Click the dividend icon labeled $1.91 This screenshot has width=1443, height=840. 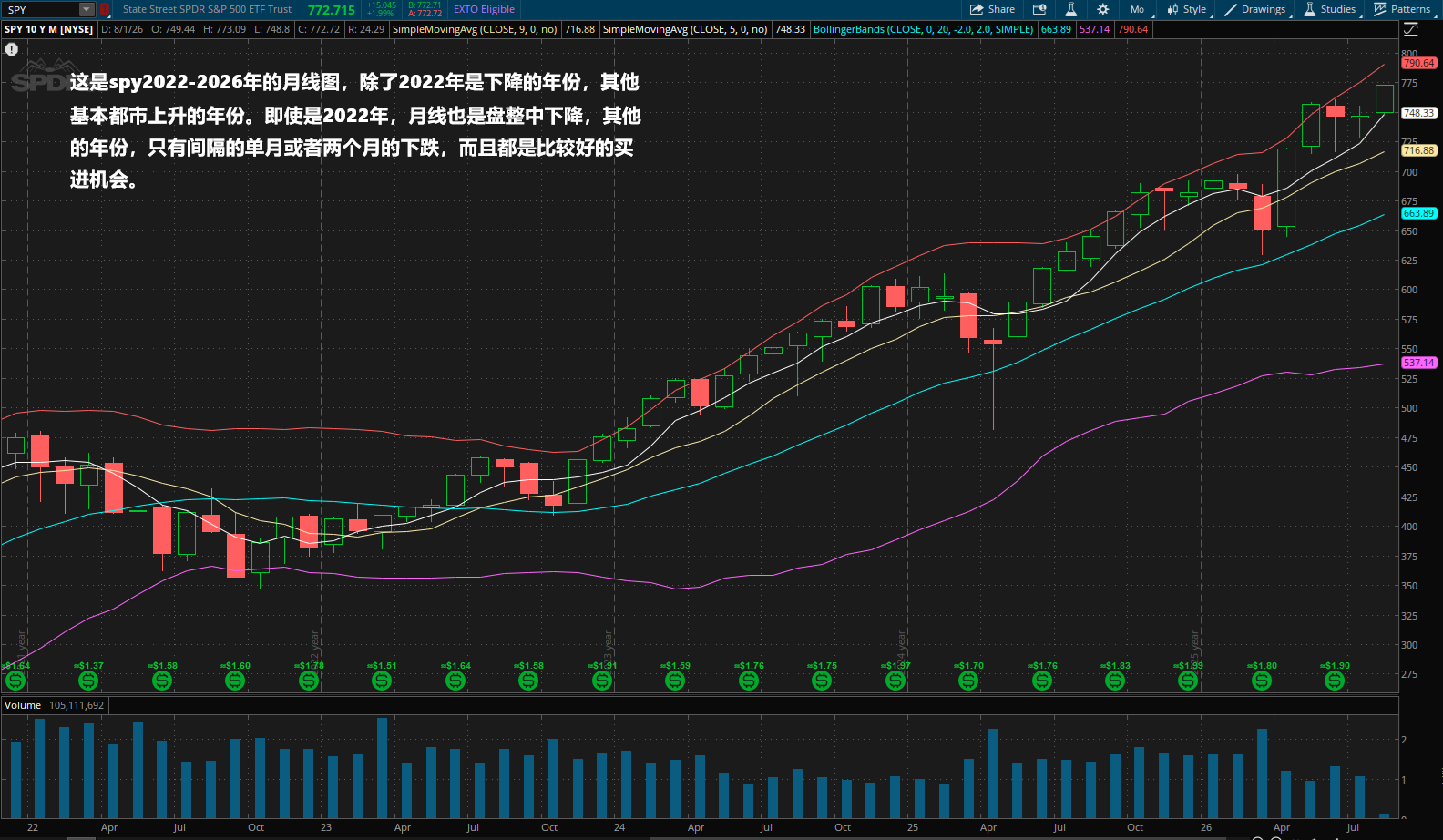602,681
